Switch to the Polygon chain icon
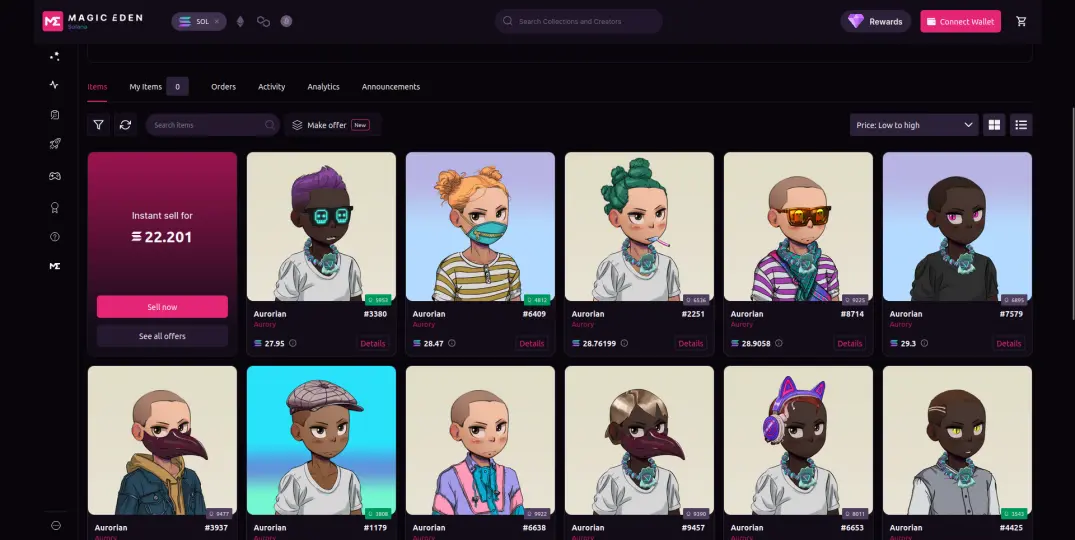 pyautogui.click(x=263, y=21)
